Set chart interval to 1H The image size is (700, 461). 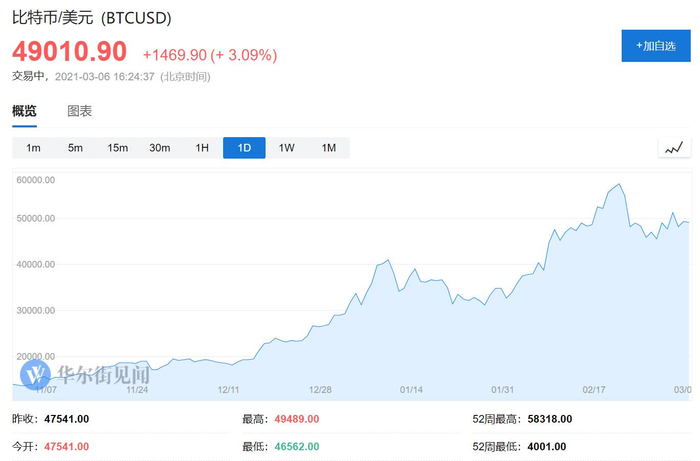coord(202,148)
